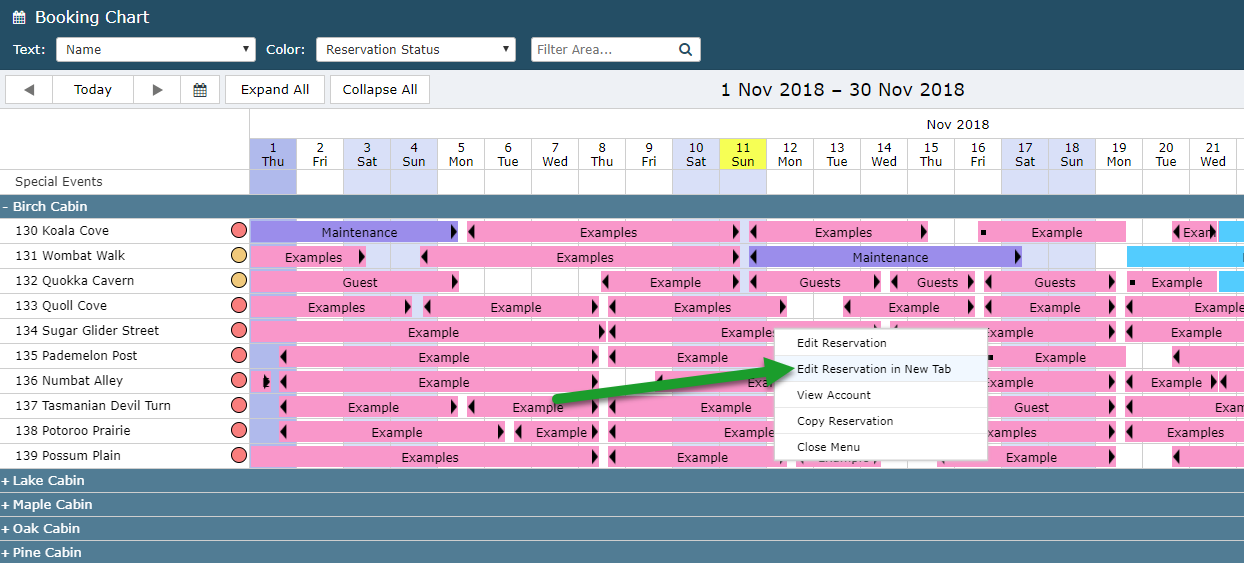The width and height of the screenshot is (1244, 563).
Task: Click the 5 Mon date header
Action: [461, 154]
